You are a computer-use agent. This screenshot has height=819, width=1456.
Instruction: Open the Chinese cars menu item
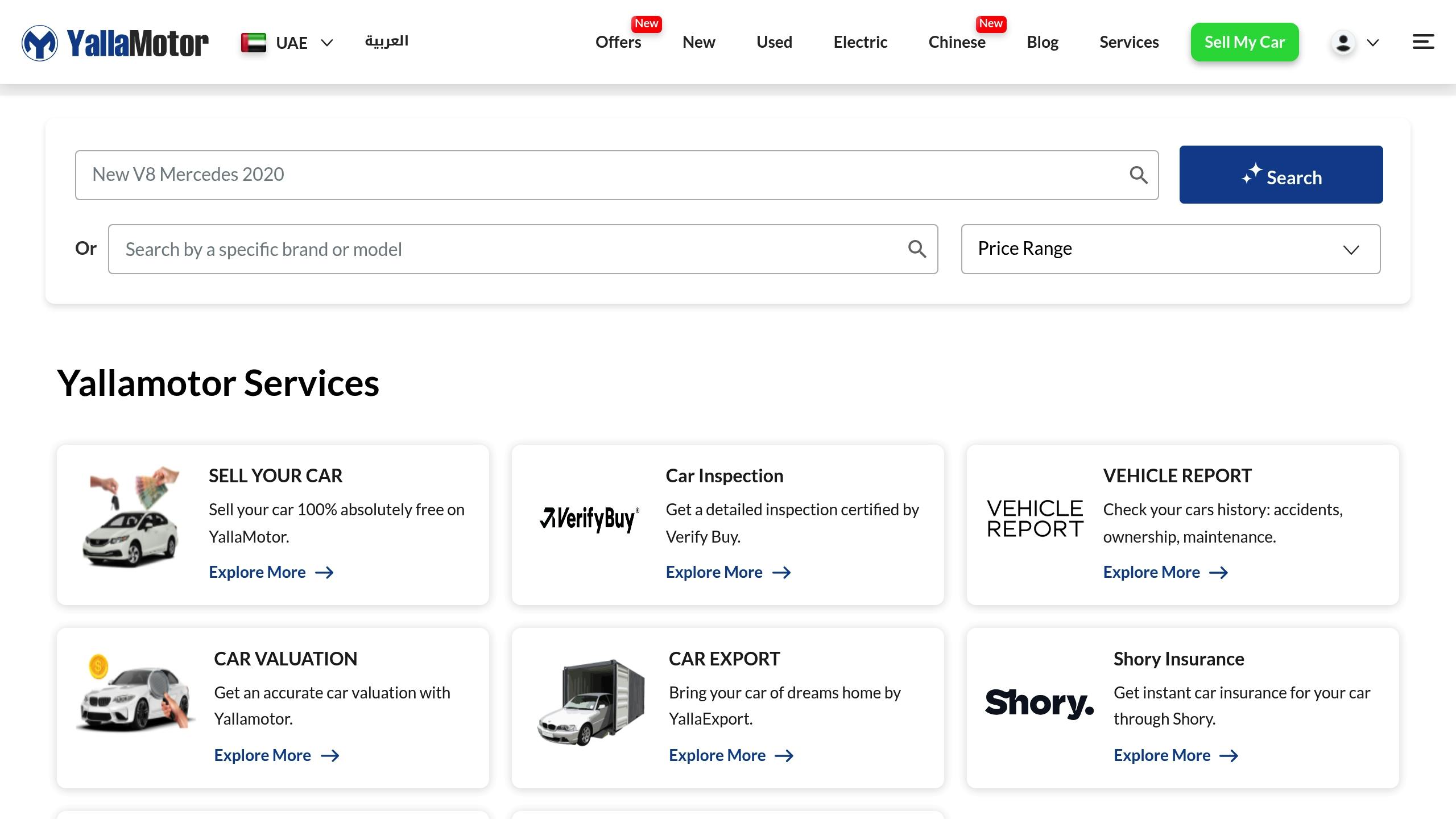click(x=957, y=43)
